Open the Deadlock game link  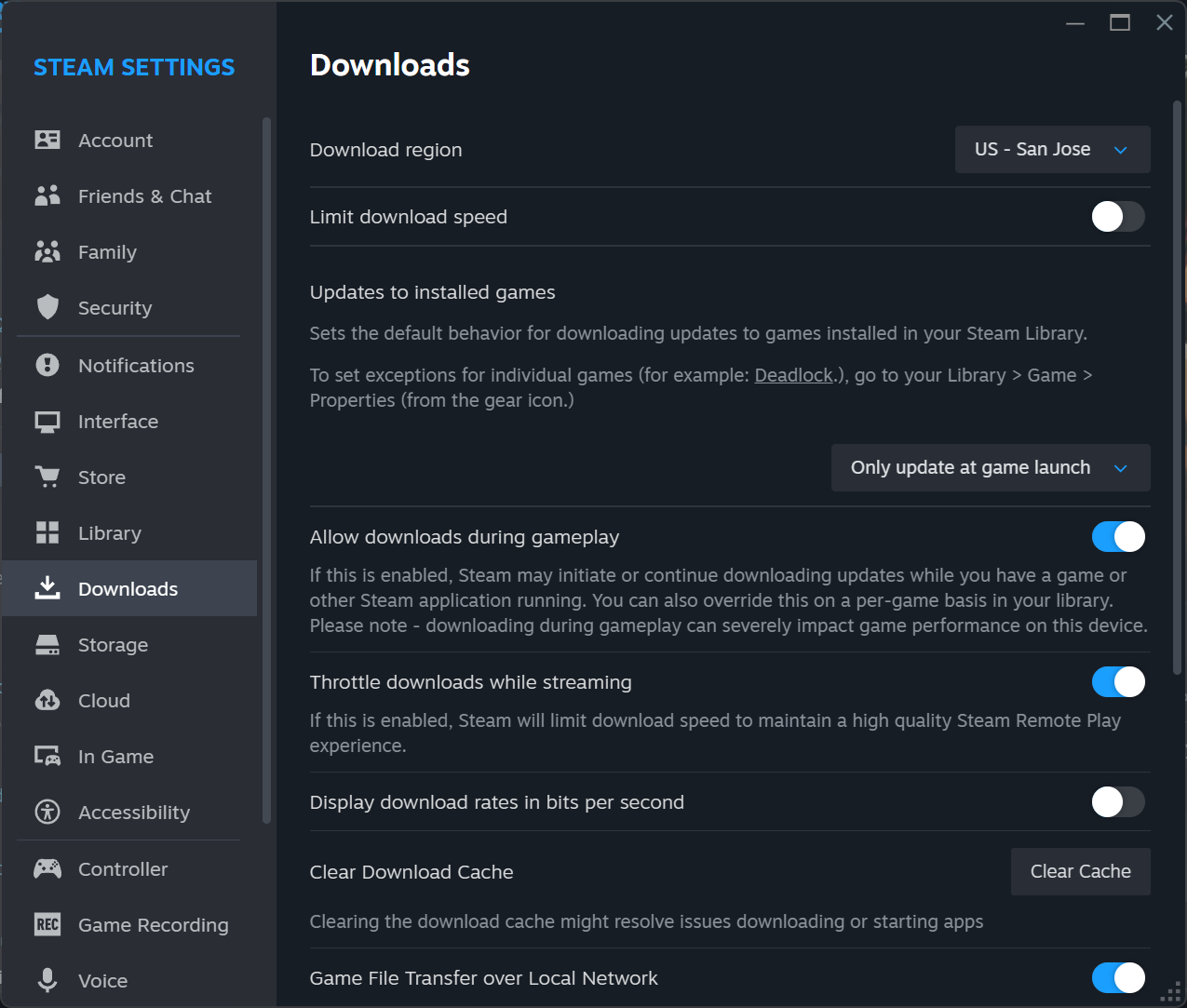point(793,375)
